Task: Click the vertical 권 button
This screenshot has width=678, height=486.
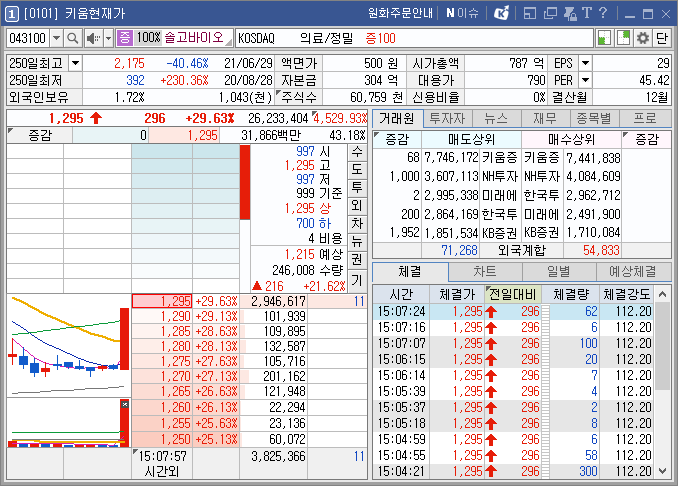Action: click(x=357, y=260)
